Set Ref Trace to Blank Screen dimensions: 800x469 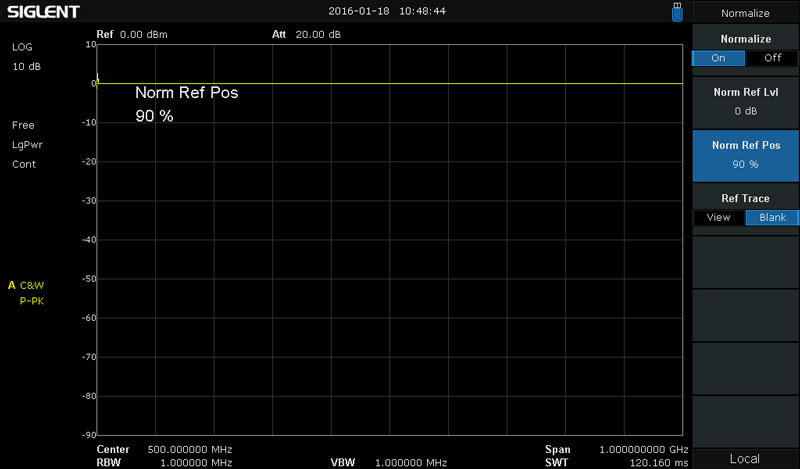coord(772,217)
